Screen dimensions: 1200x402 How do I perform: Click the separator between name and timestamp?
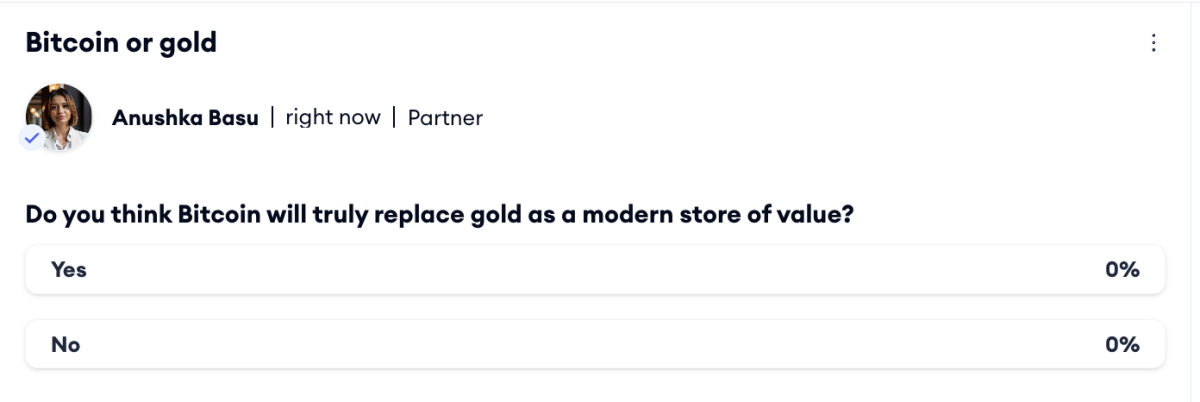click(x=272, y=117)
